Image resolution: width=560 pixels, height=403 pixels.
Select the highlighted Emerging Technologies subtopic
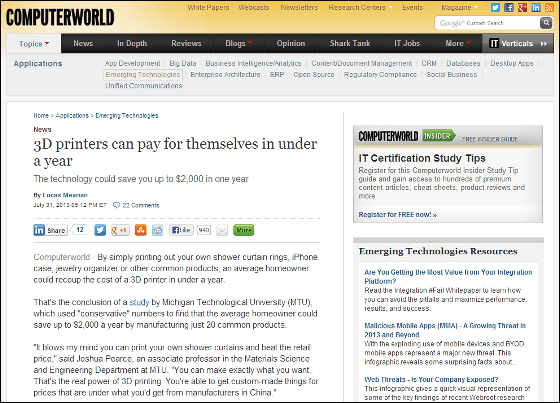click(x=143, y=75)
